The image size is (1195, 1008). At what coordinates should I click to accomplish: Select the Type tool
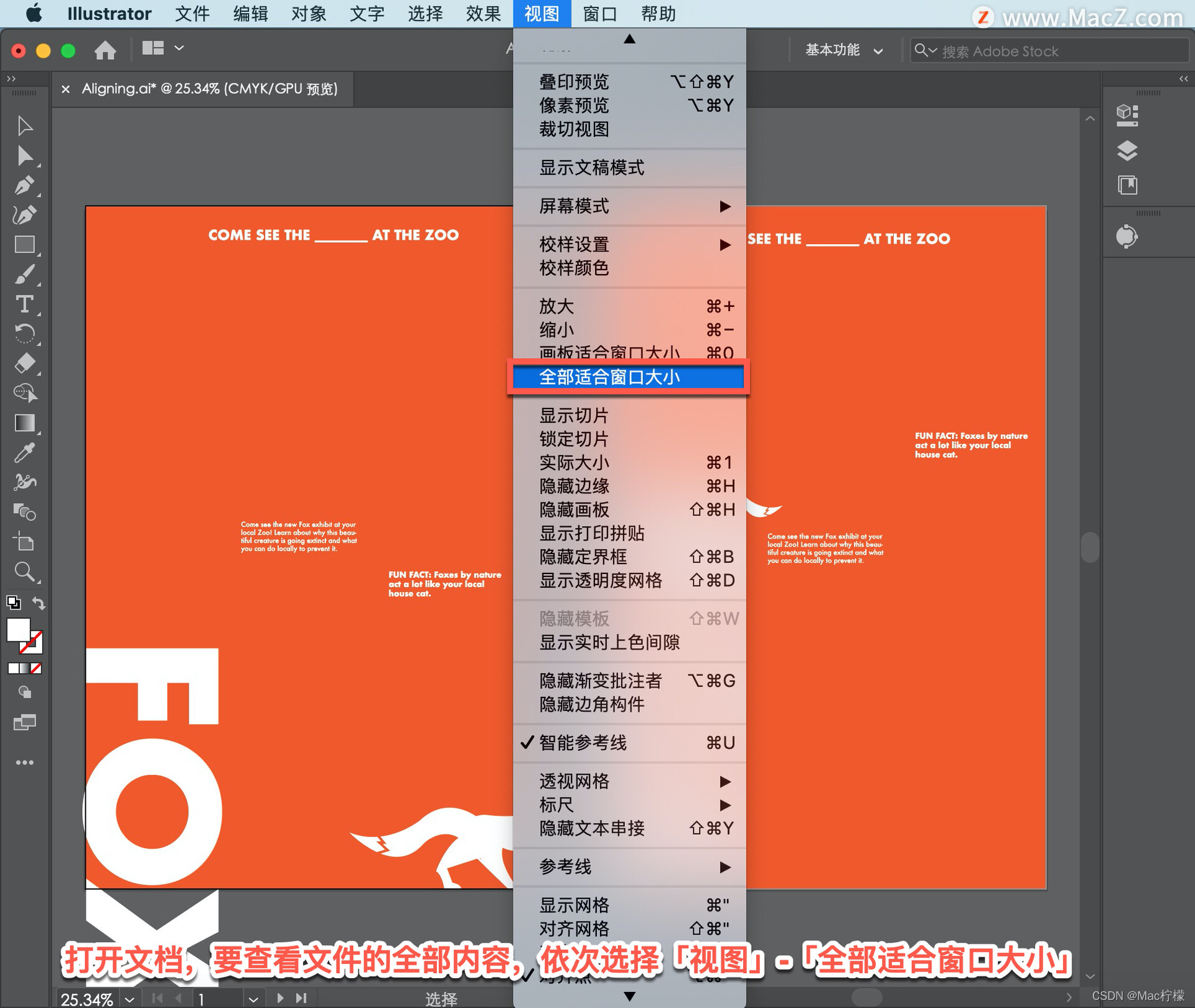tap(24, 304)
